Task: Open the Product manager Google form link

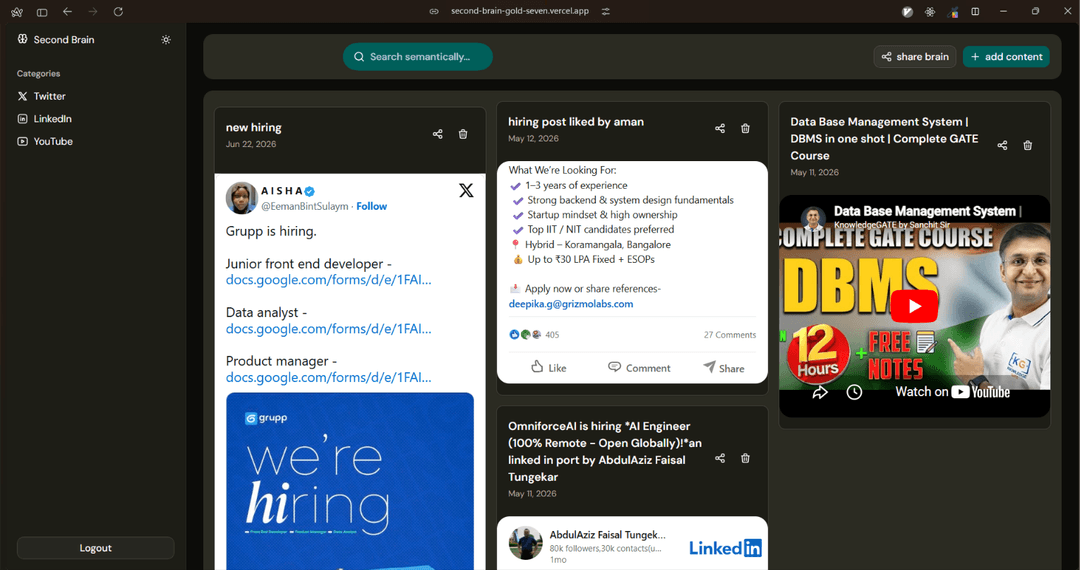Action: pos(329,377)
